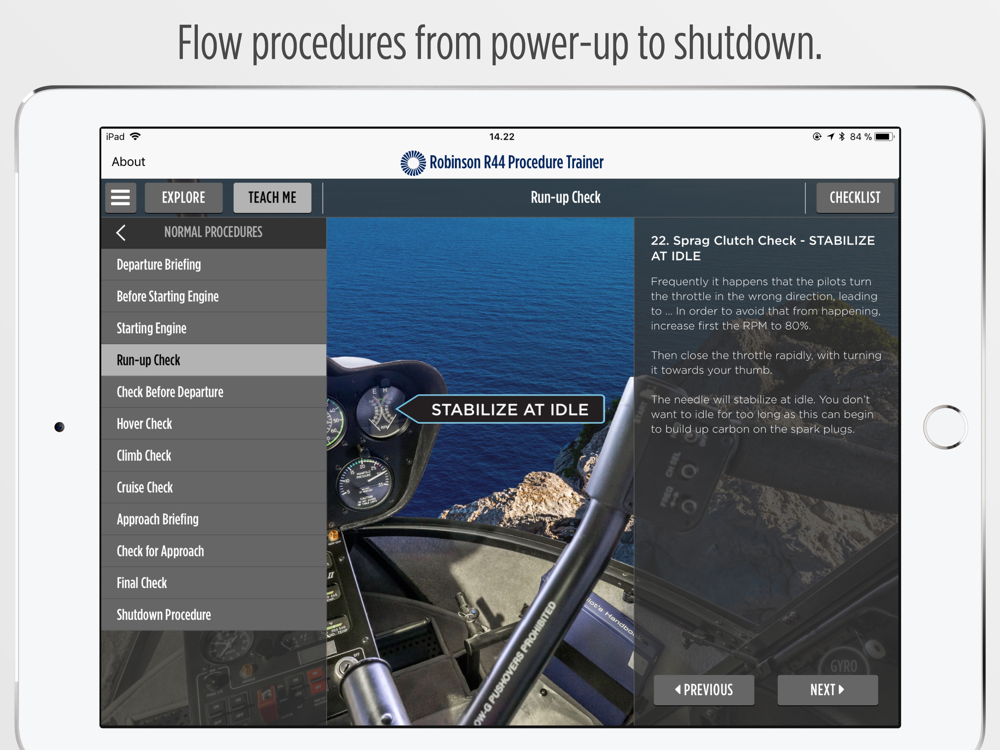Image resolution: width=1000 pixels, height=750 pixels.
Task: Click the Robinson R44 logo icon
Action: pos(413,163)
